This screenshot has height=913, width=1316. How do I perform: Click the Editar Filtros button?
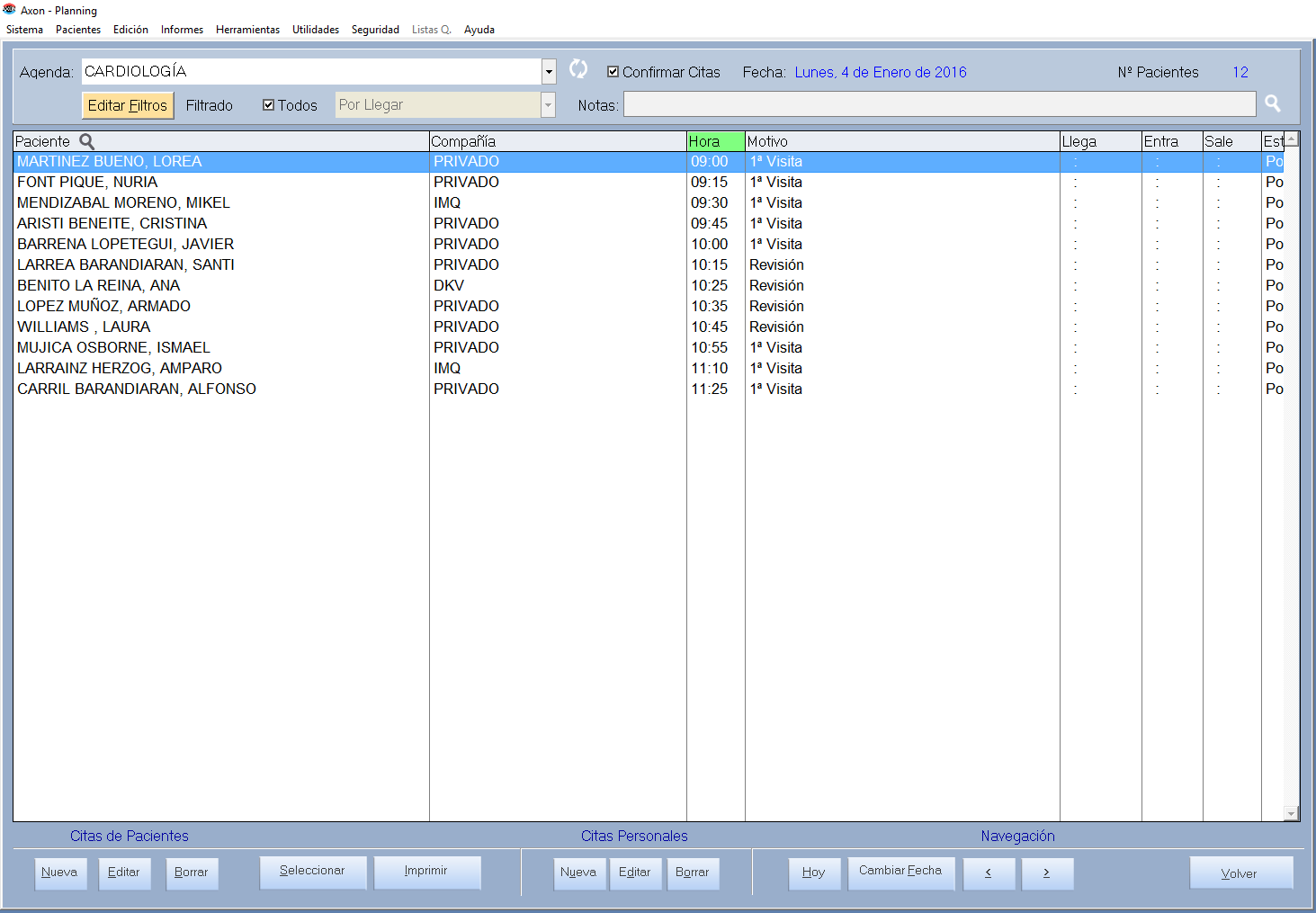(x=128, y=105)
